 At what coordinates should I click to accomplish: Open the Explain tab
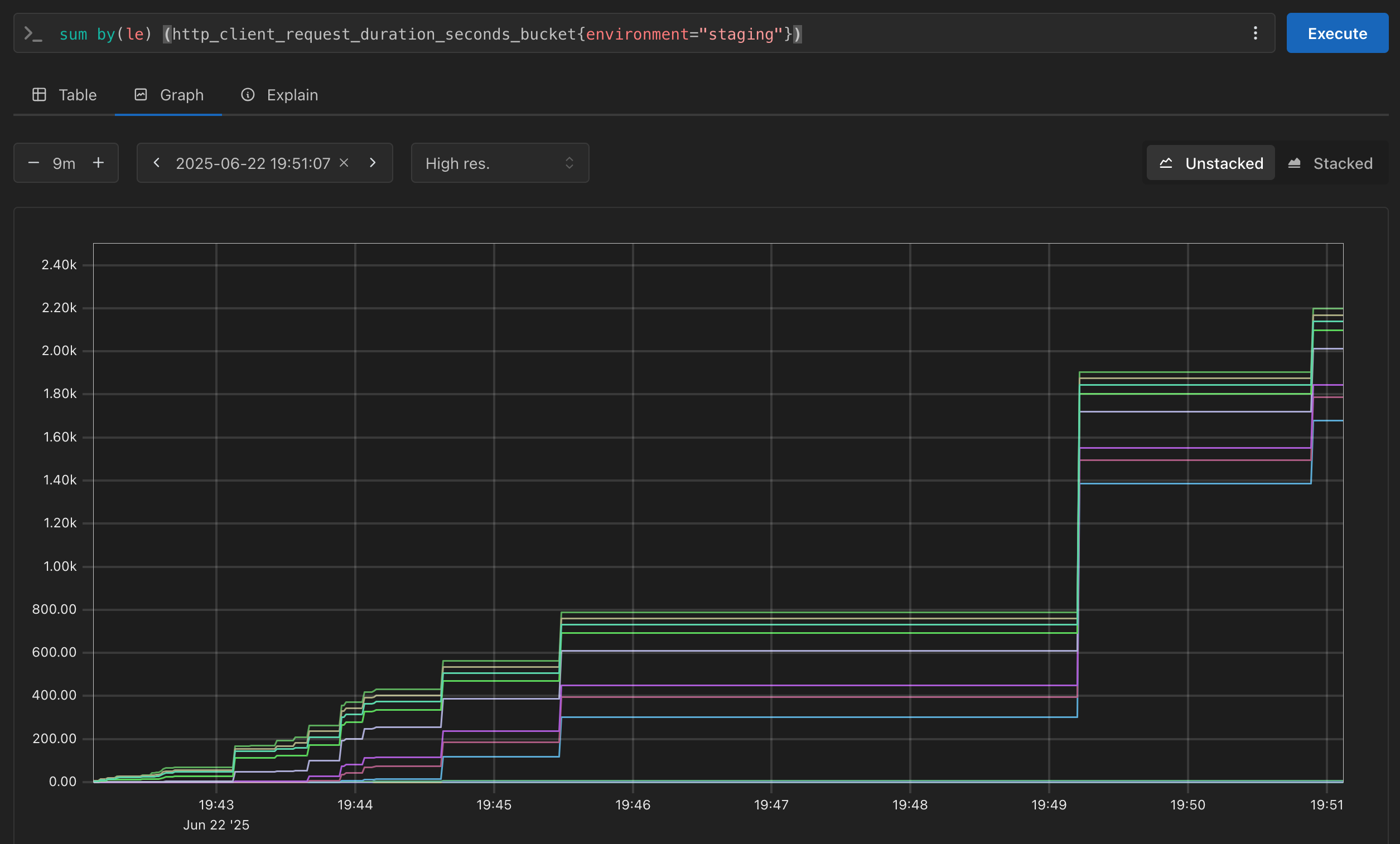292,95
